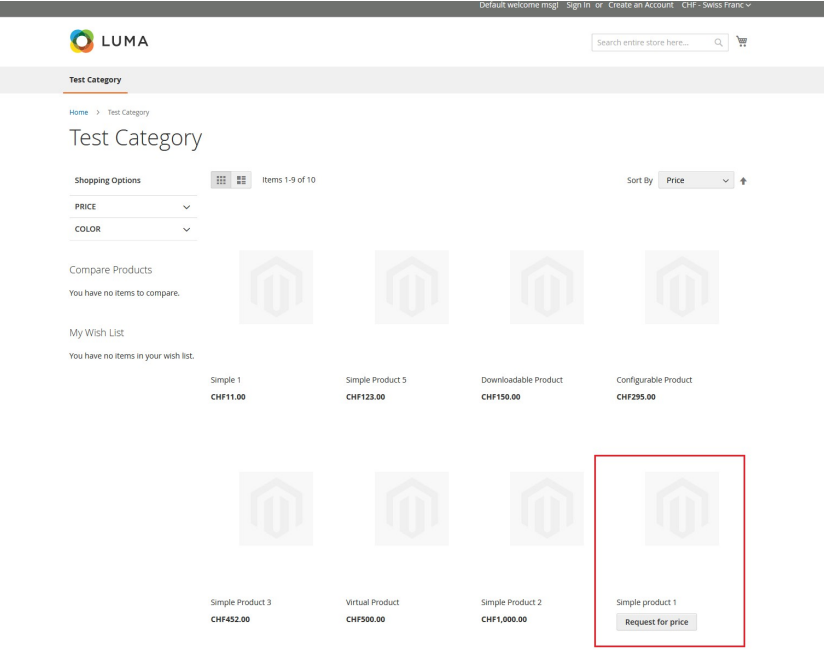Open the Sort By dropdown
The width and height of the screenshot is (825, 669).
[x=696, y=180]
